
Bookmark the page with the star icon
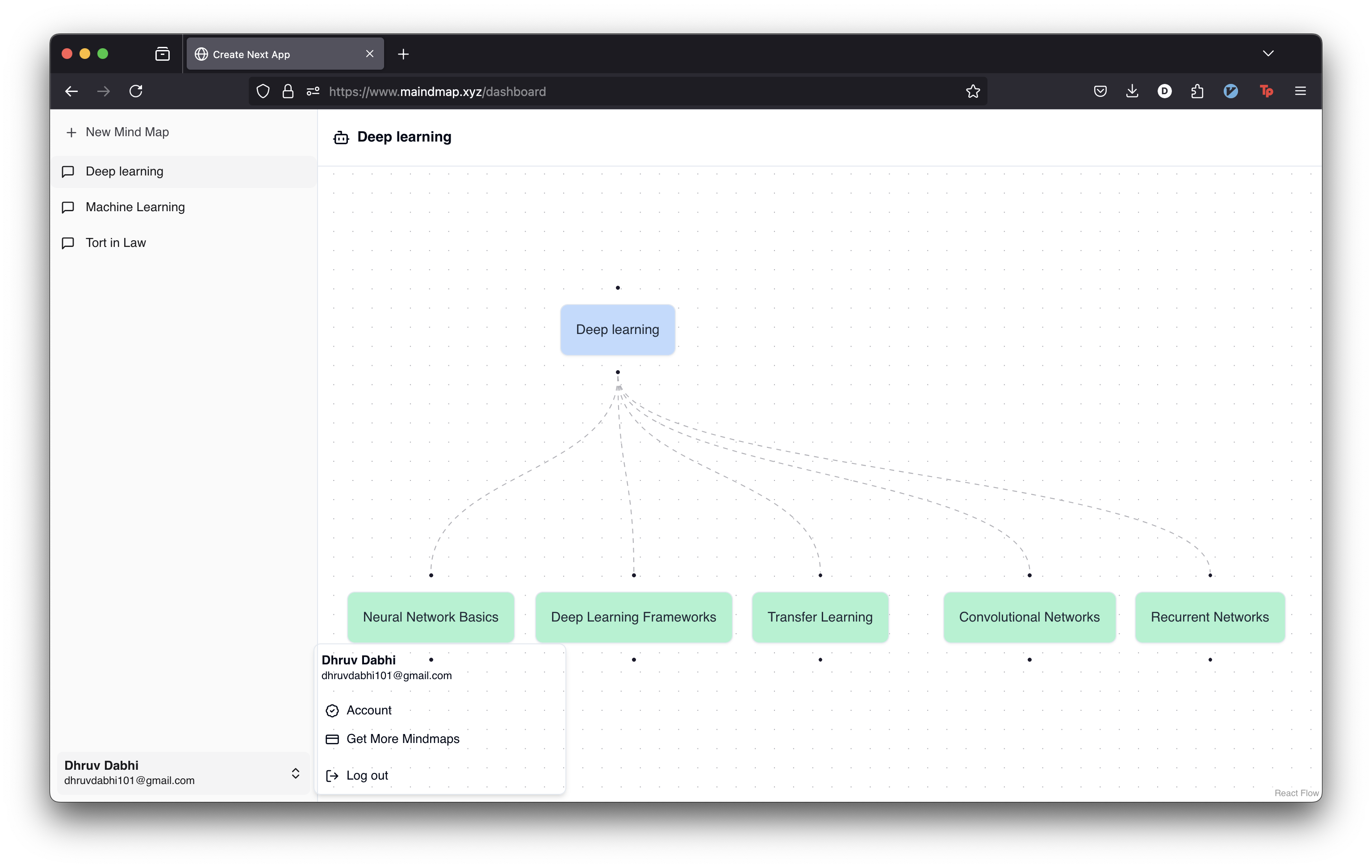973,91
